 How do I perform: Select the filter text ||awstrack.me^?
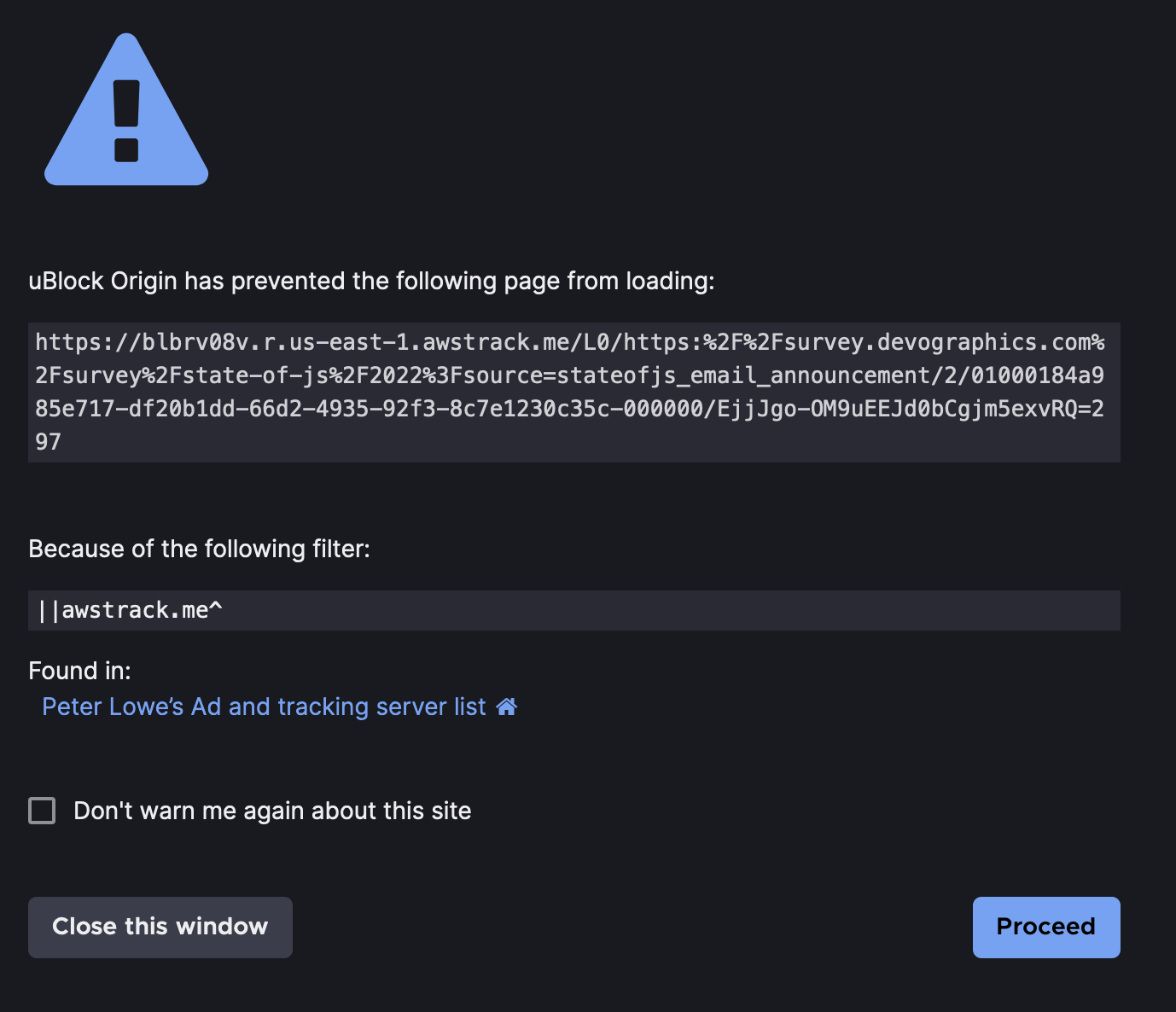130,609
